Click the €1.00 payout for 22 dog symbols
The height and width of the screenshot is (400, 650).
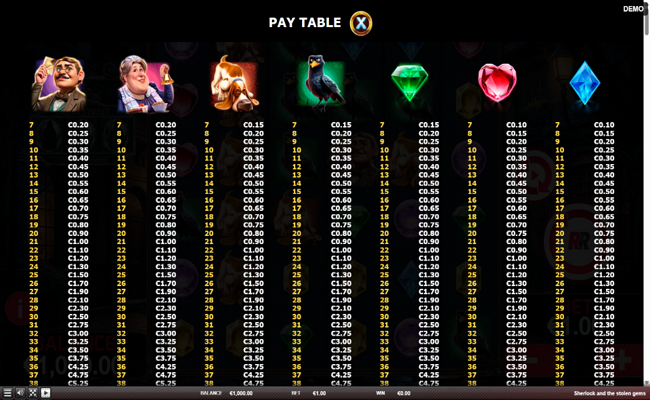click(x=253, y=250)
